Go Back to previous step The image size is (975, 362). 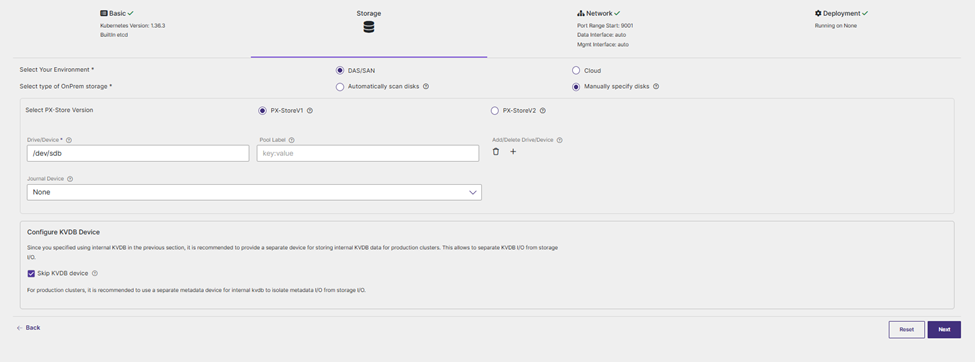click(29, 327)
